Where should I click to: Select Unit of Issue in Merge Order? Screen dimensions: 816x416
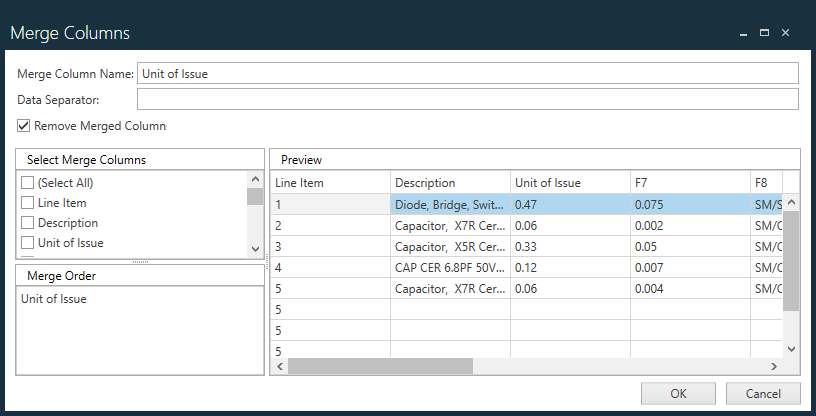pos(54,299)
